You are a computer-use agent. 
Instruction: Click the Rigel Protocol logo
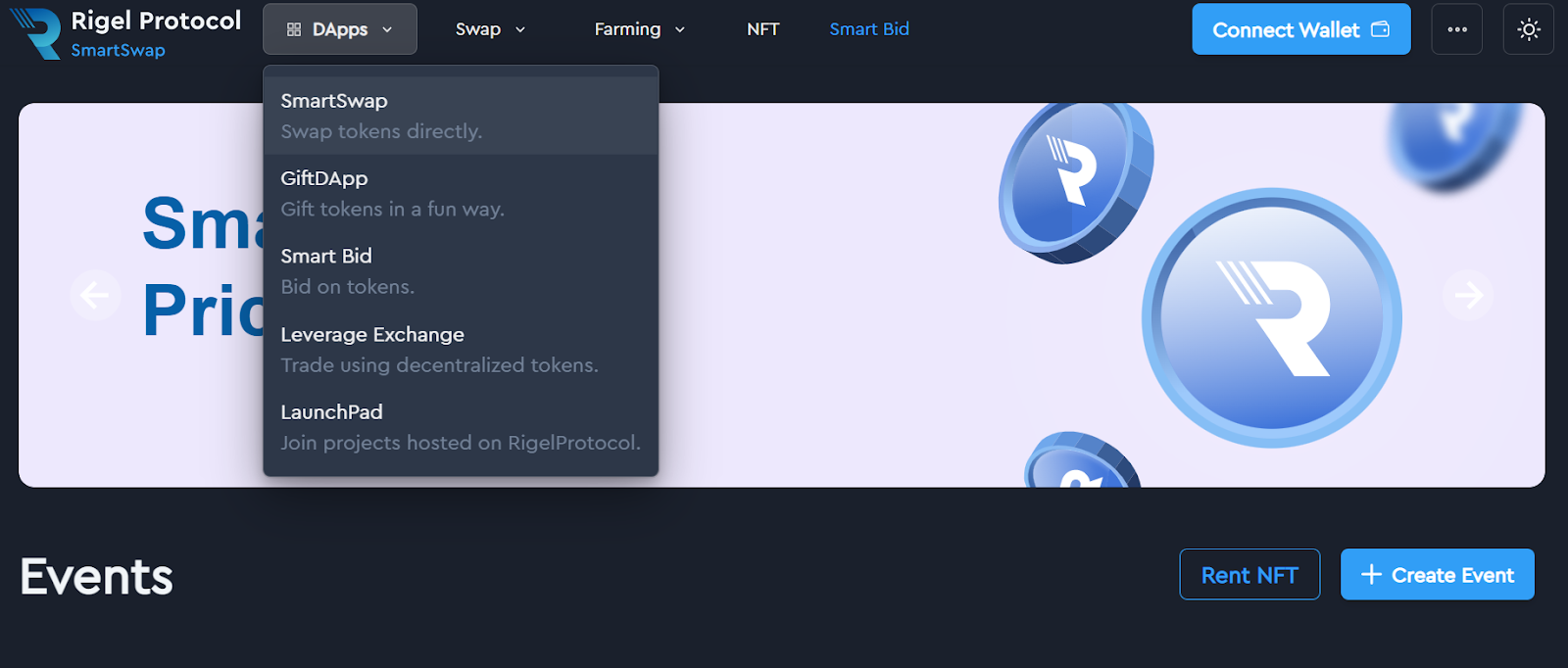[x=125, y=32]
